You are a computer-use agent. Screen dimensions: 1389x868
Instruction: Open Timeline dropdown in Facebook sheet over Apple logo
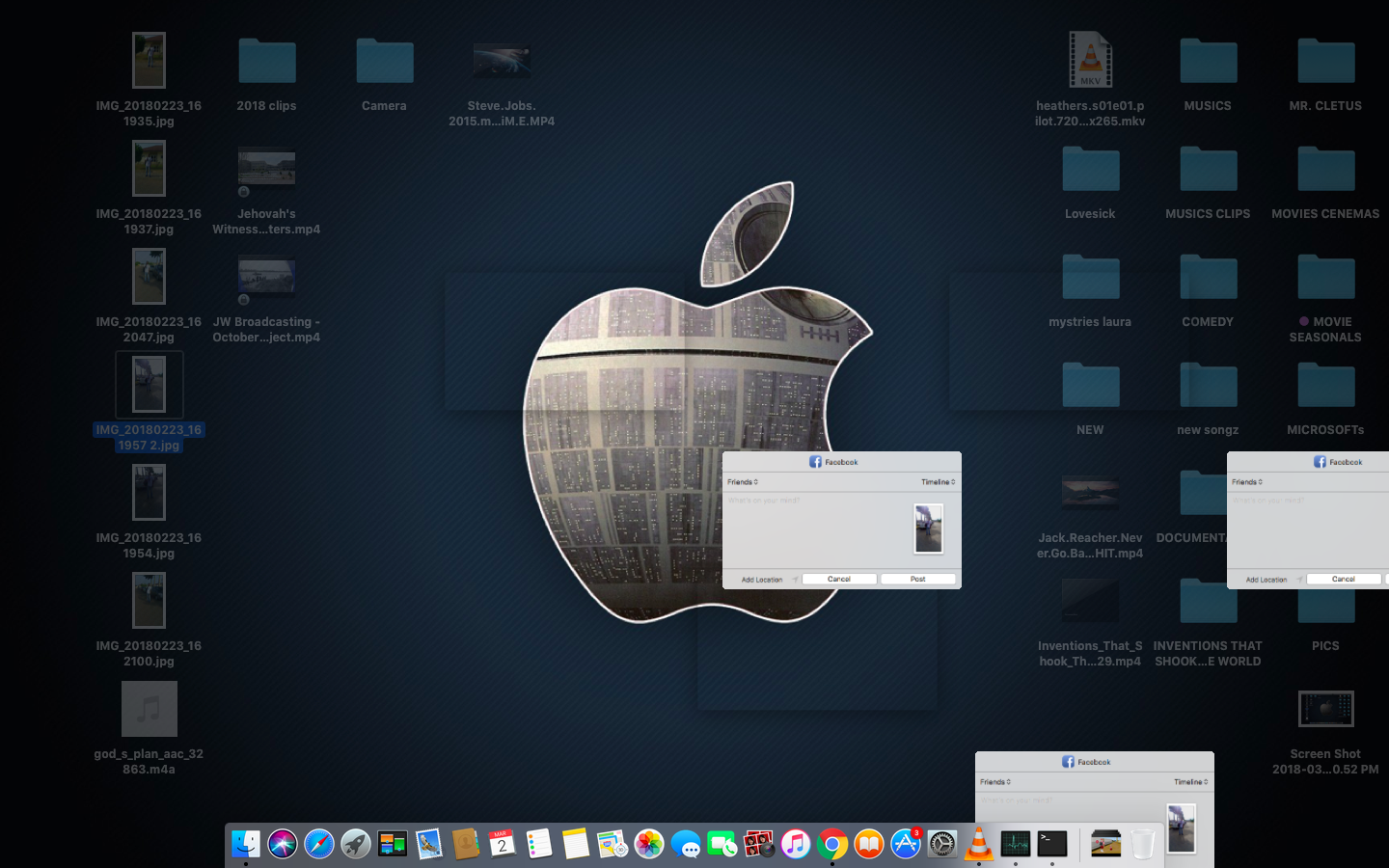pyautogui.click(x=938, y=481)
